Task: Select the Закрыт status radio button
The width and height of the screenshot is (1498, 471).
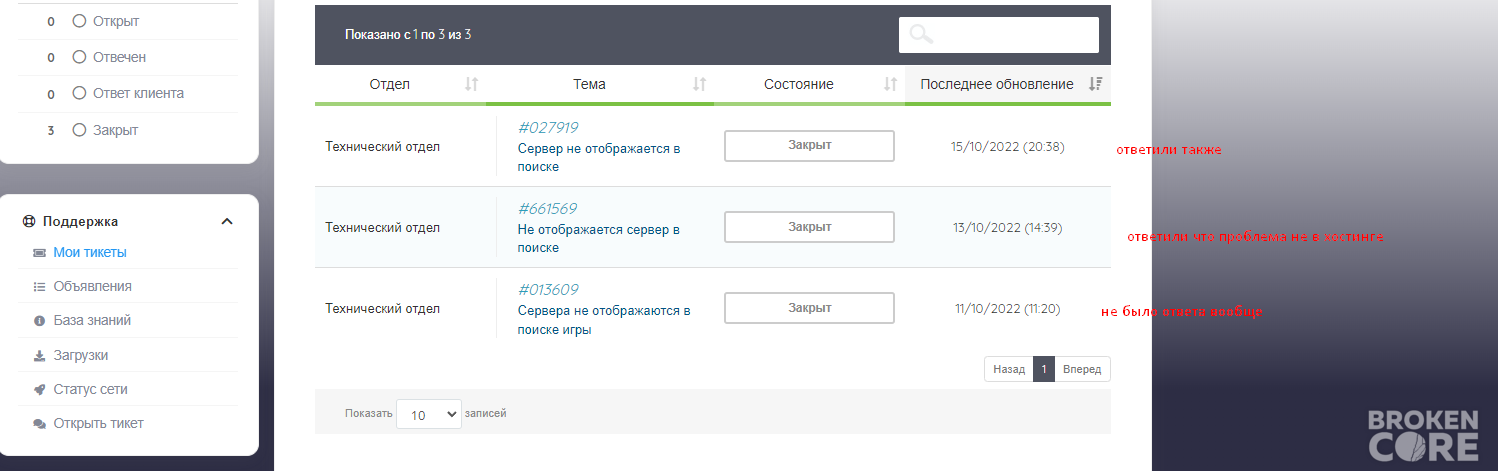Action: coord(80,130)
